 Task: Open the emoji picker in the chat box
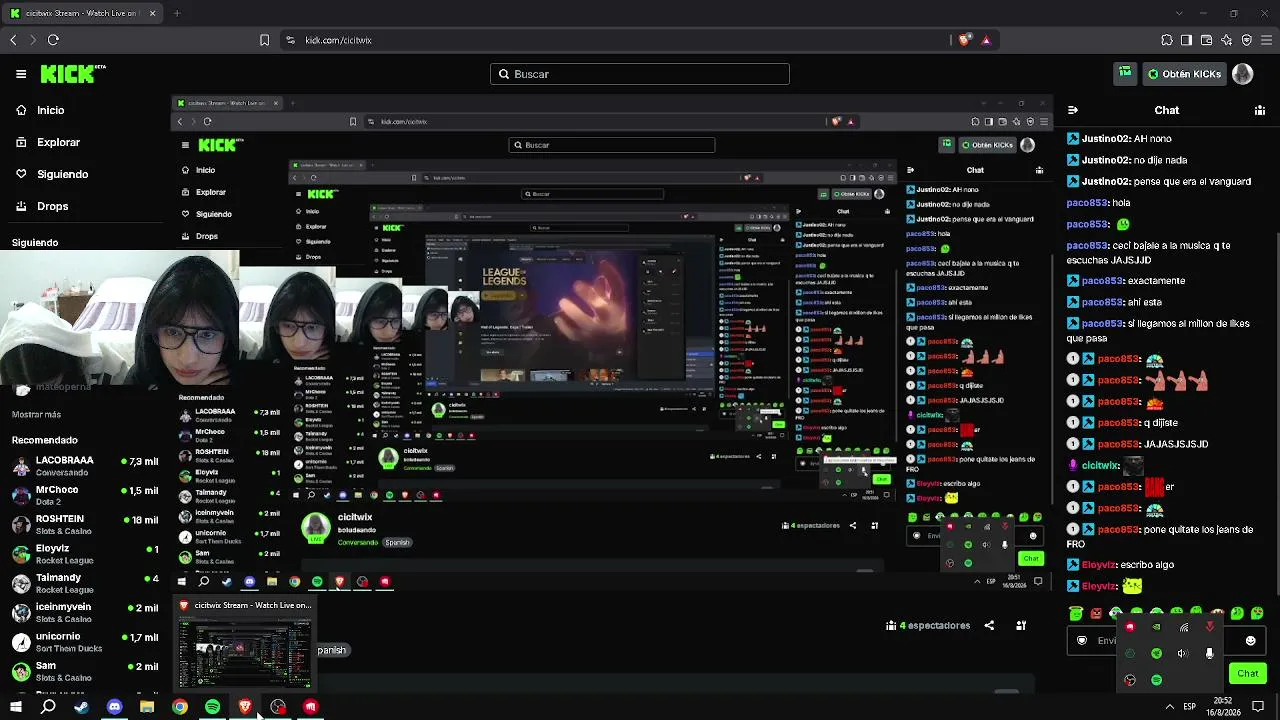tap(1250, 641)
